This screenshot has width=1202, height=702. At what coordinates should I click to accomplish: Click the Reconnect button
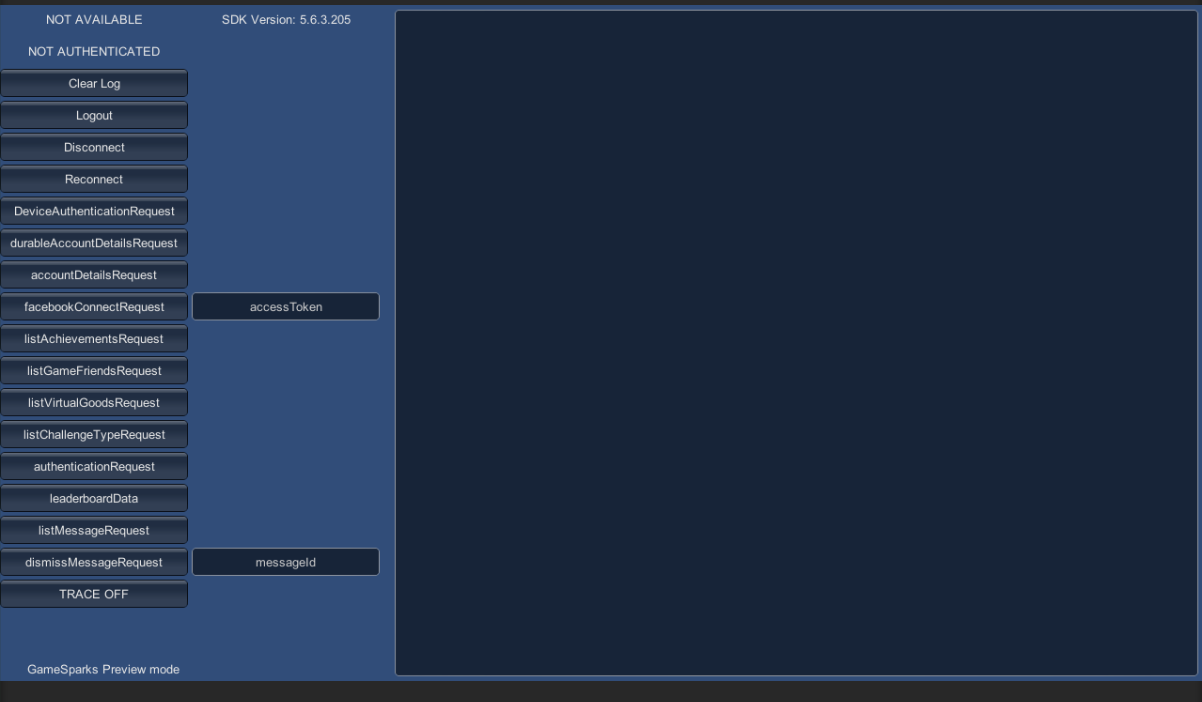click(95, 179)
